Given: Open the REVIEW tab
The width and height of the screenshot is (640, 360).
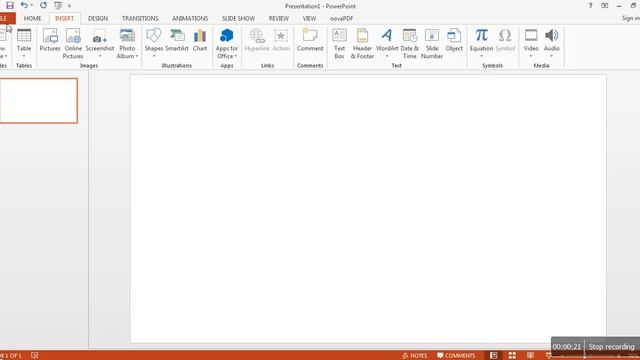Looking at the screenshot, I should click(279, 18).
